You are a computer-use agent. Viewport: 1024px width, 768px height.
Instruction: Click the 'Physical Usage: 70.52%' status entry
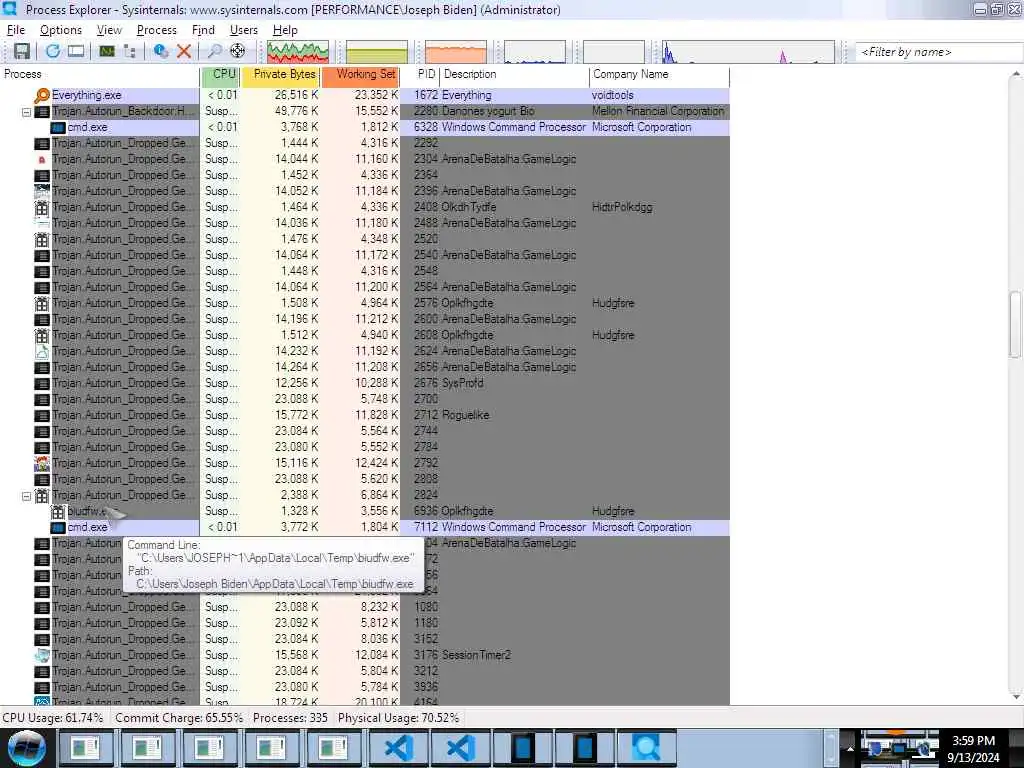[398, 718]
